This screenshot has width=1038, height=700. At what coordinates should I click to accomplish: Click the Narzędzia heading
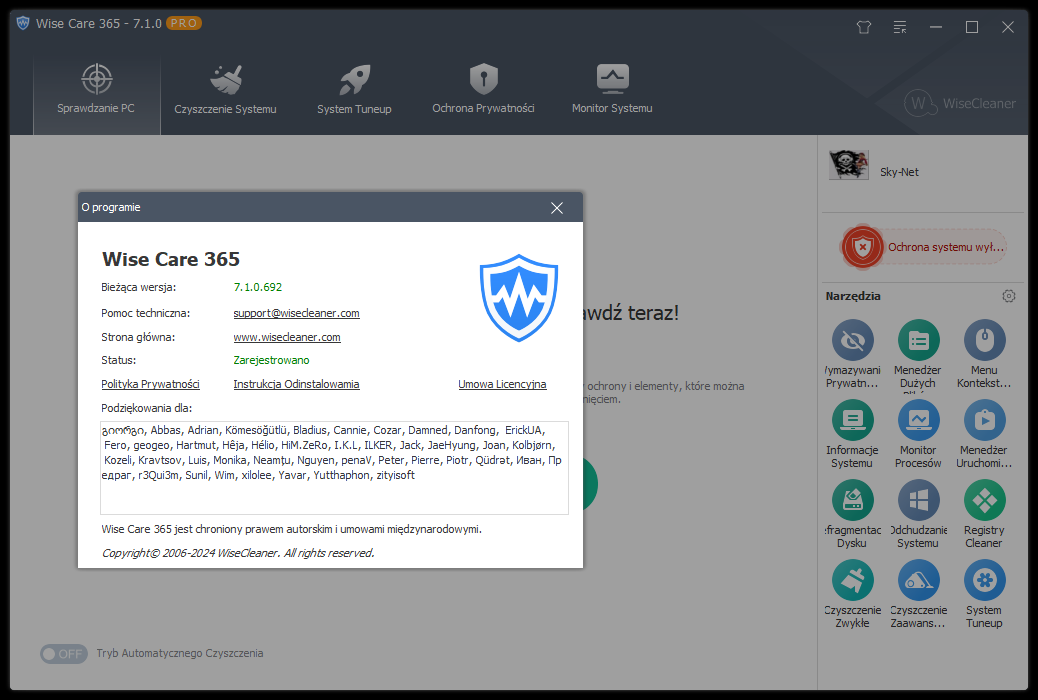pos(853,296)
